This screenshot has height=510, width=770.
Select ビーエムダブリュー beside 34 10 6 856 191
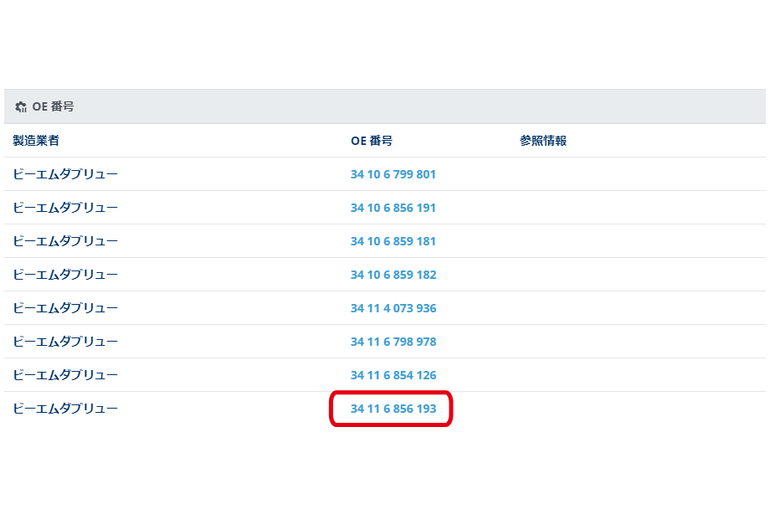click(x=65, y=208)
